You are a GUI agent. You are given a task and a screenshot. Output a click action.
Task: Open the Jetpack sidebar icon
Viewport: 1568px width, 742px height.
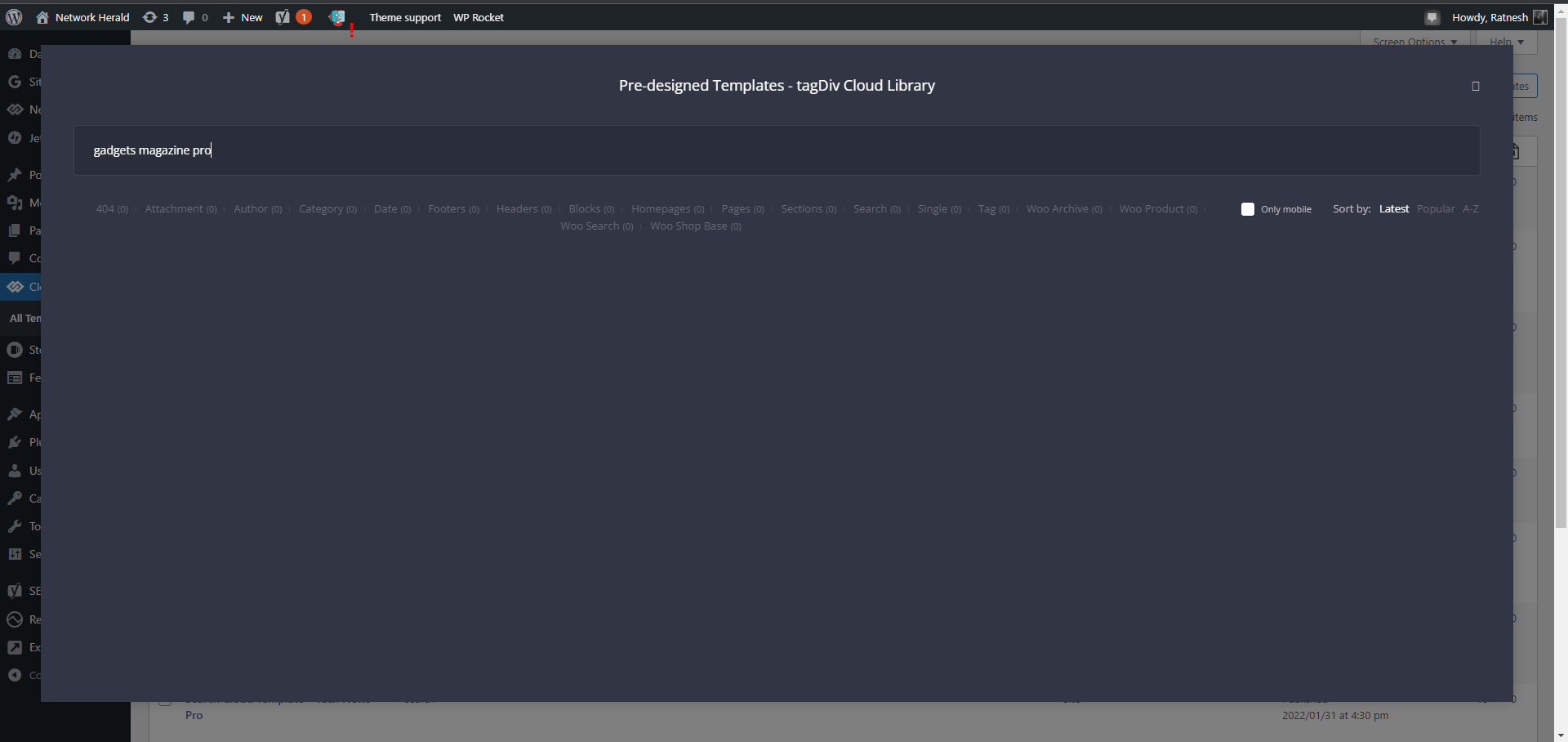(x=15, y=138)
